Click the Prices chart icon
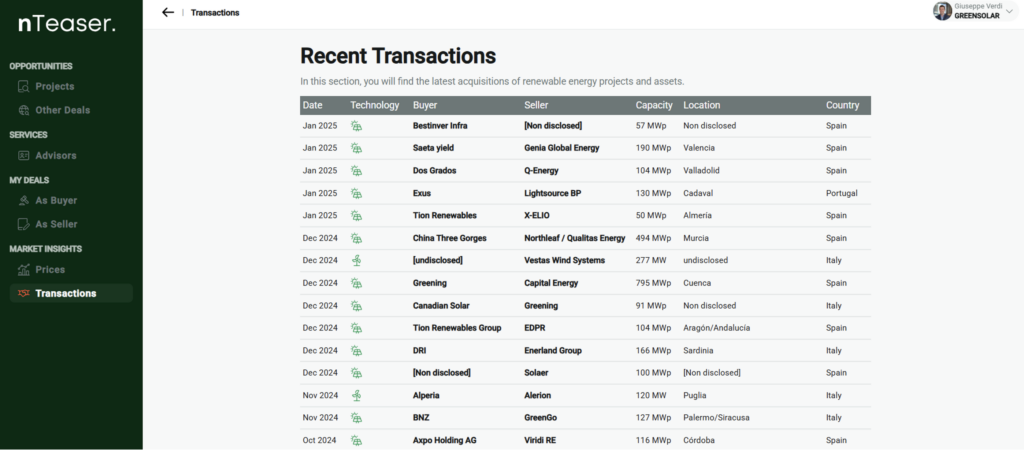Image resolution: width=1024 pixels, height=451 pixels. (24, 270)
